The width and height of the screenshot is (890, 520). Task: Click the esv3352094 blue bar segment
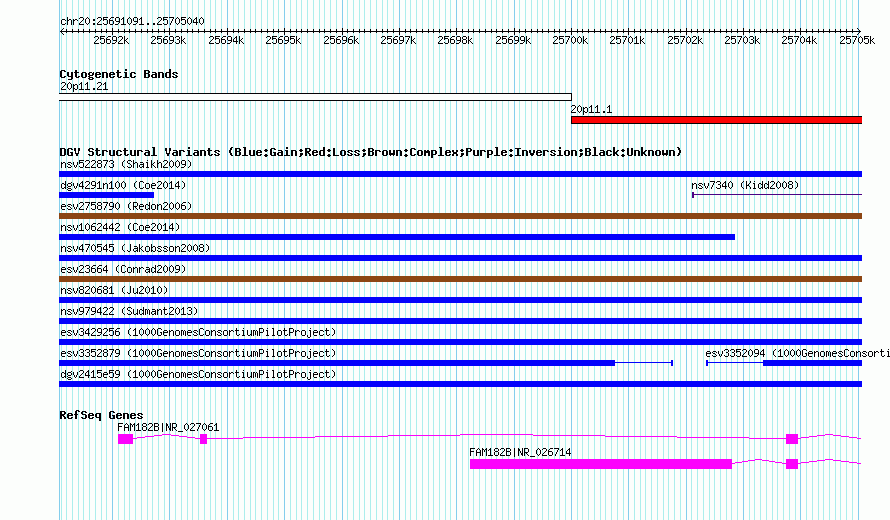click(x=812, y=363)
